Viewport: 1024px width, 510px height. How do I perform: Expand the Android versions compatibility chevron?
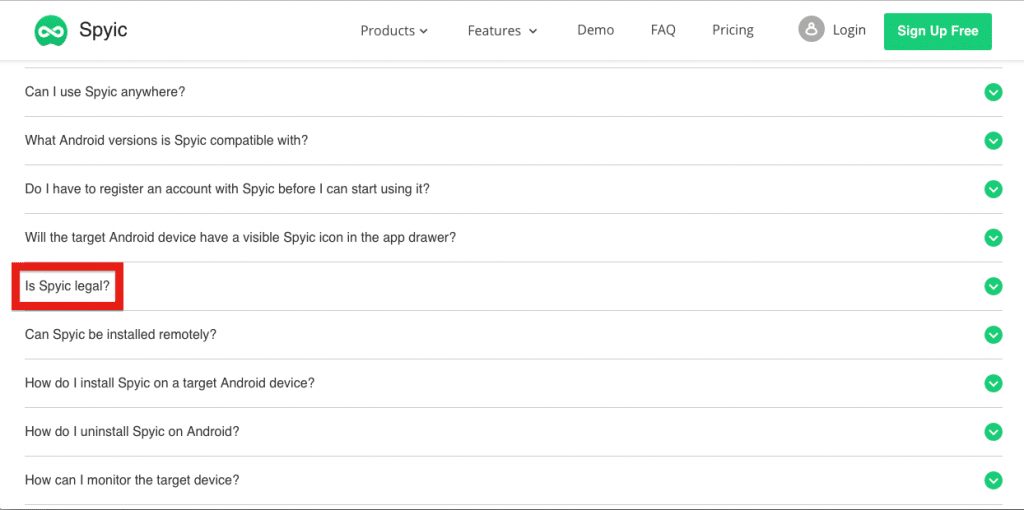(993, 140)
